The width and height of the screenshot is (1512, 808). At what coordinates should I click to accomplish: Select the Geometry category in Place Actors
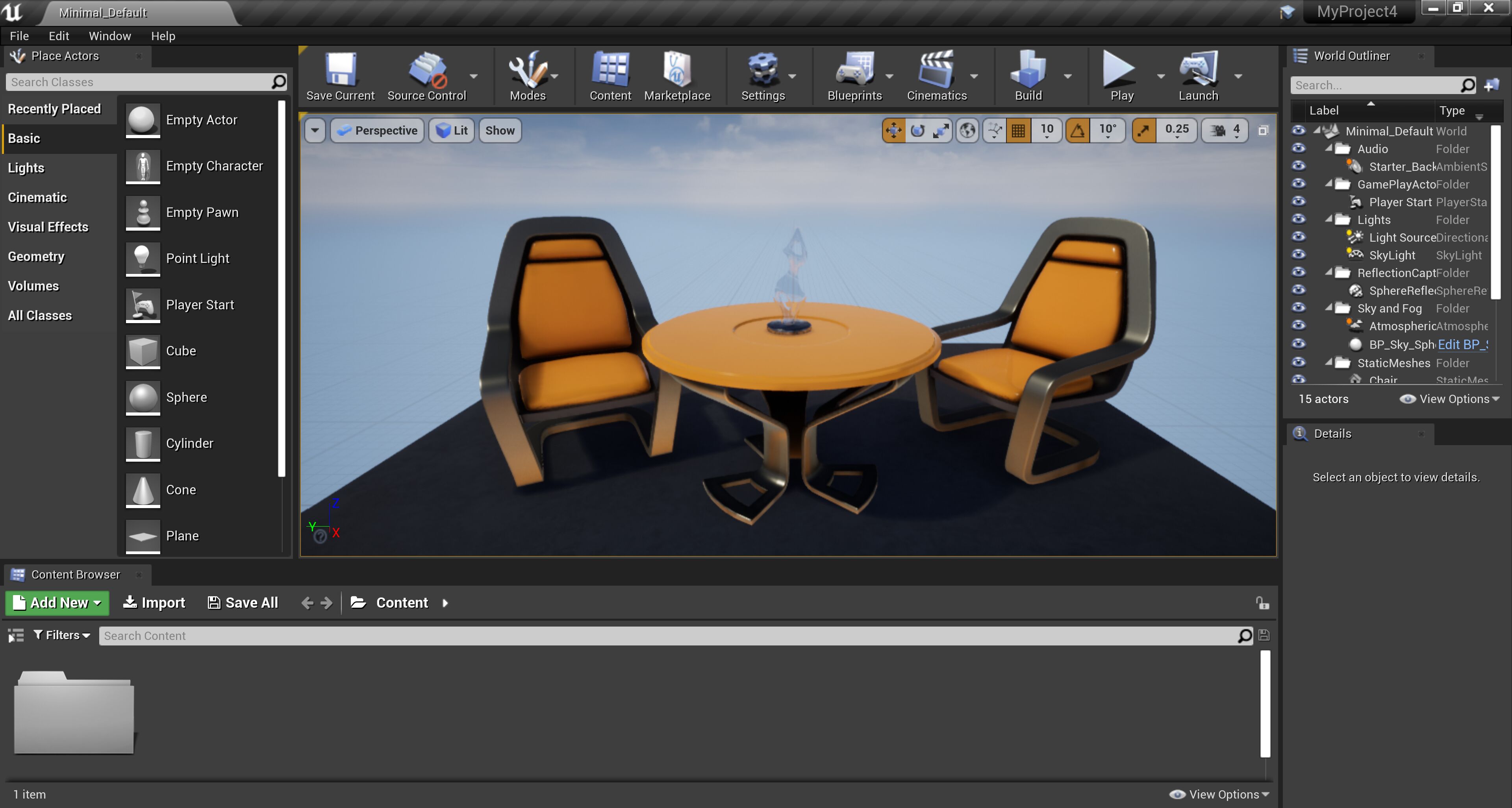pyautogui.click(x=36, y=257)
